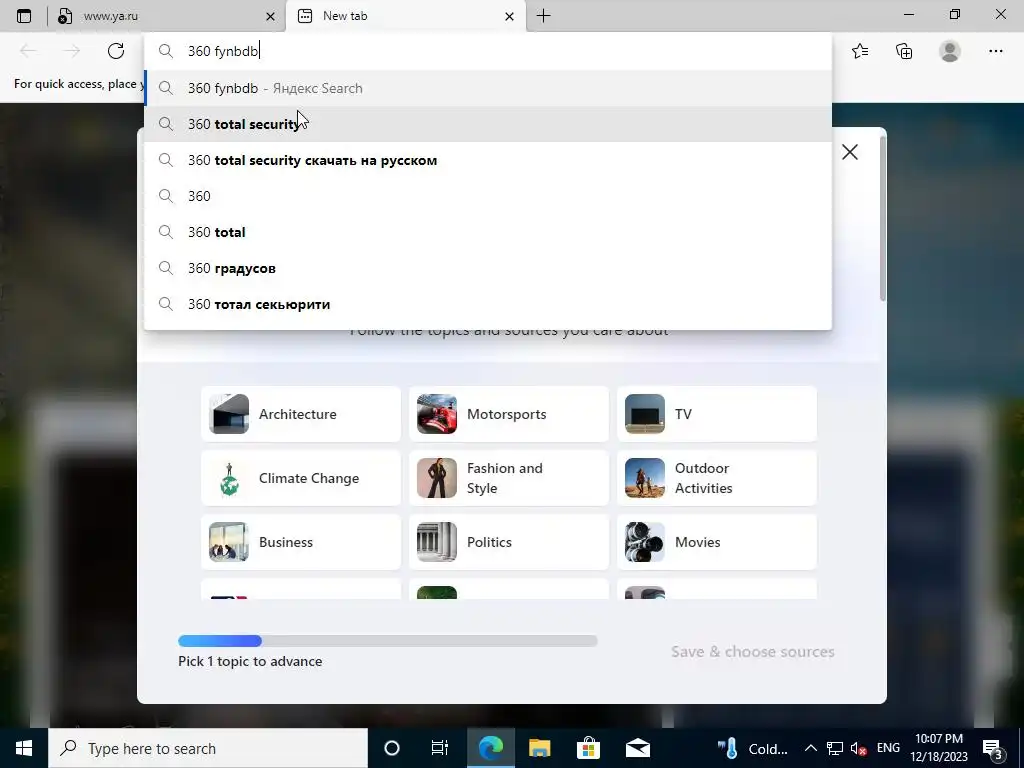Open the clock showing 10:07 PM
The height and width of the screenshot is (768, 1024).
click(939, 748)
